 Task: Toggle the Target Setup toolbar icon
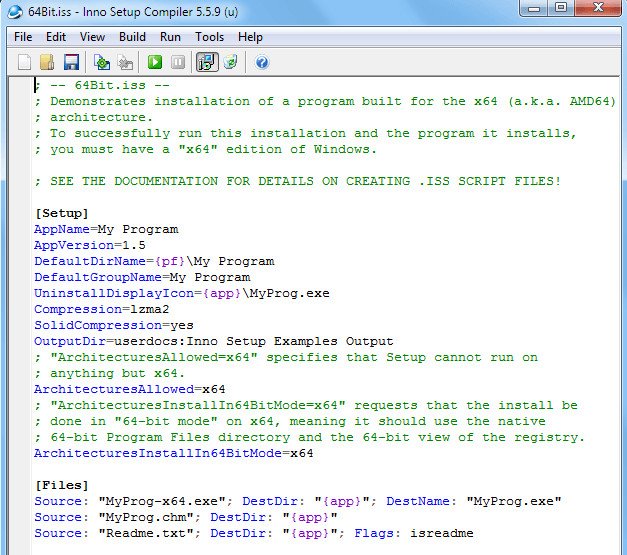coord(207,62)
